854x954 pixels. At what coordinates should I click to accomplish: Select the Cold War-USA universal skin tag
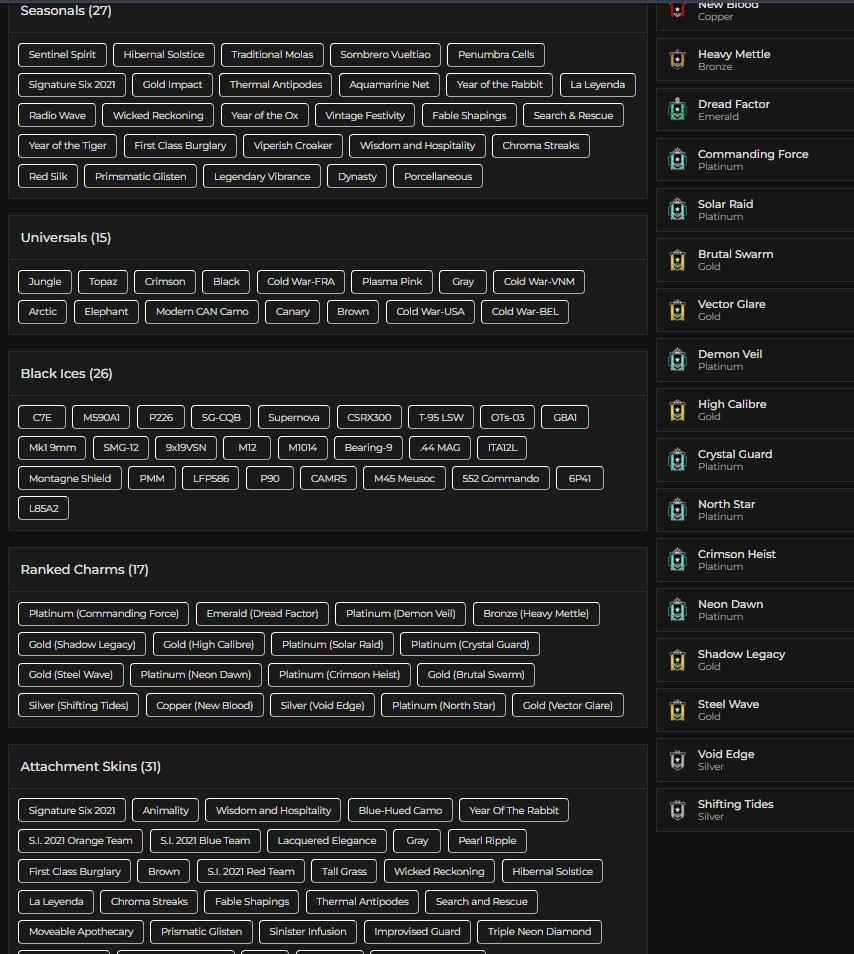(x=430, y=312)
